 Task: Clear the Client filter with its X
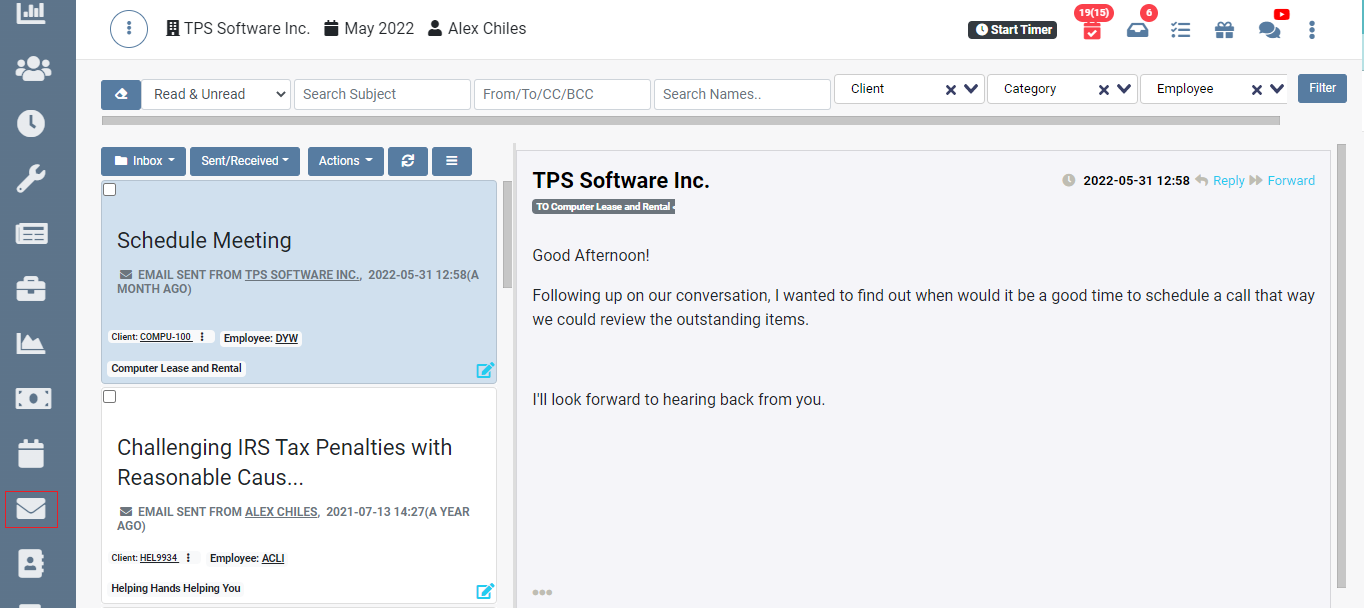point(951,90)
